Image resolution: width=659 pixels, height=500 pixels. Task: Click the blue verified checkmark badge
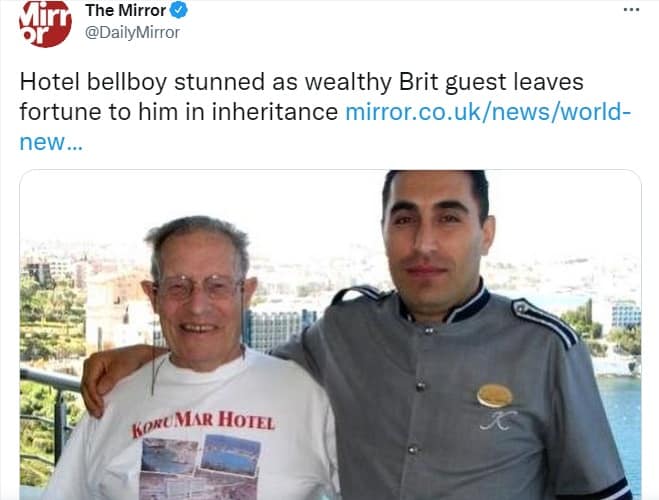tap(179, 11)
